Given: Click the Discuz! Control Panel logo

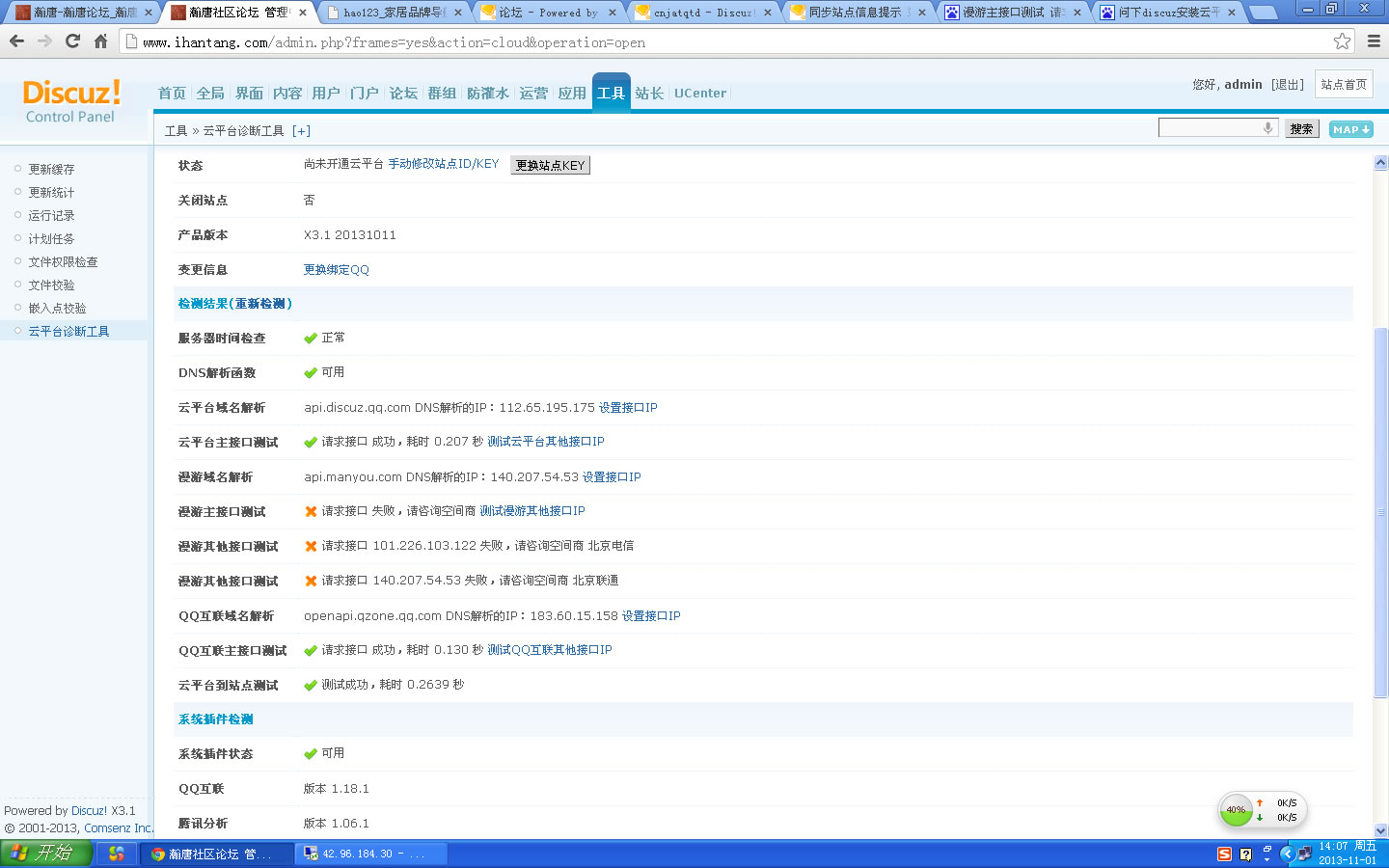Looking at the screenshot, I should [71, 100].
